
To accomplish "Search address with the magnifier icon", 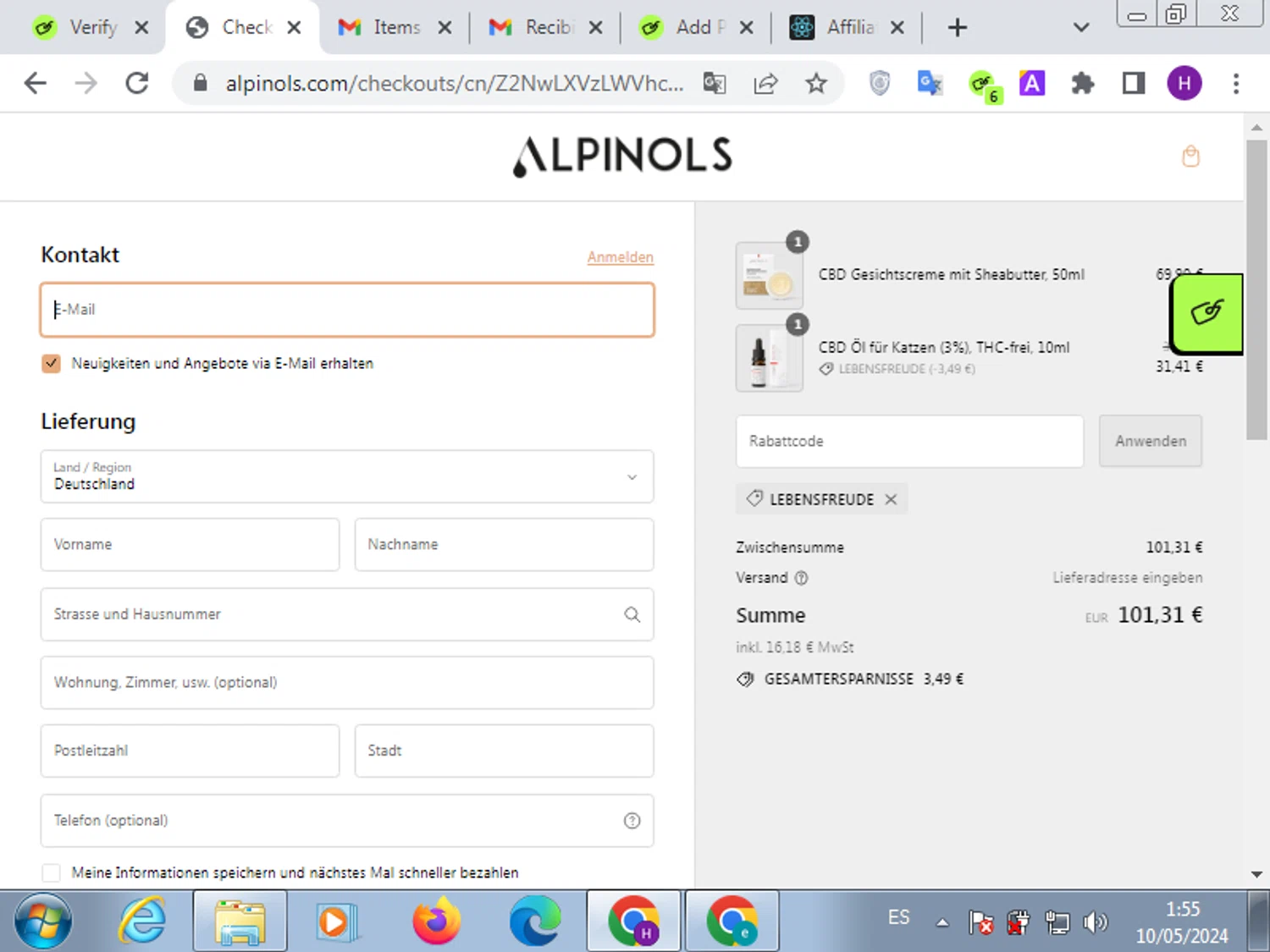I will point(632,614).
